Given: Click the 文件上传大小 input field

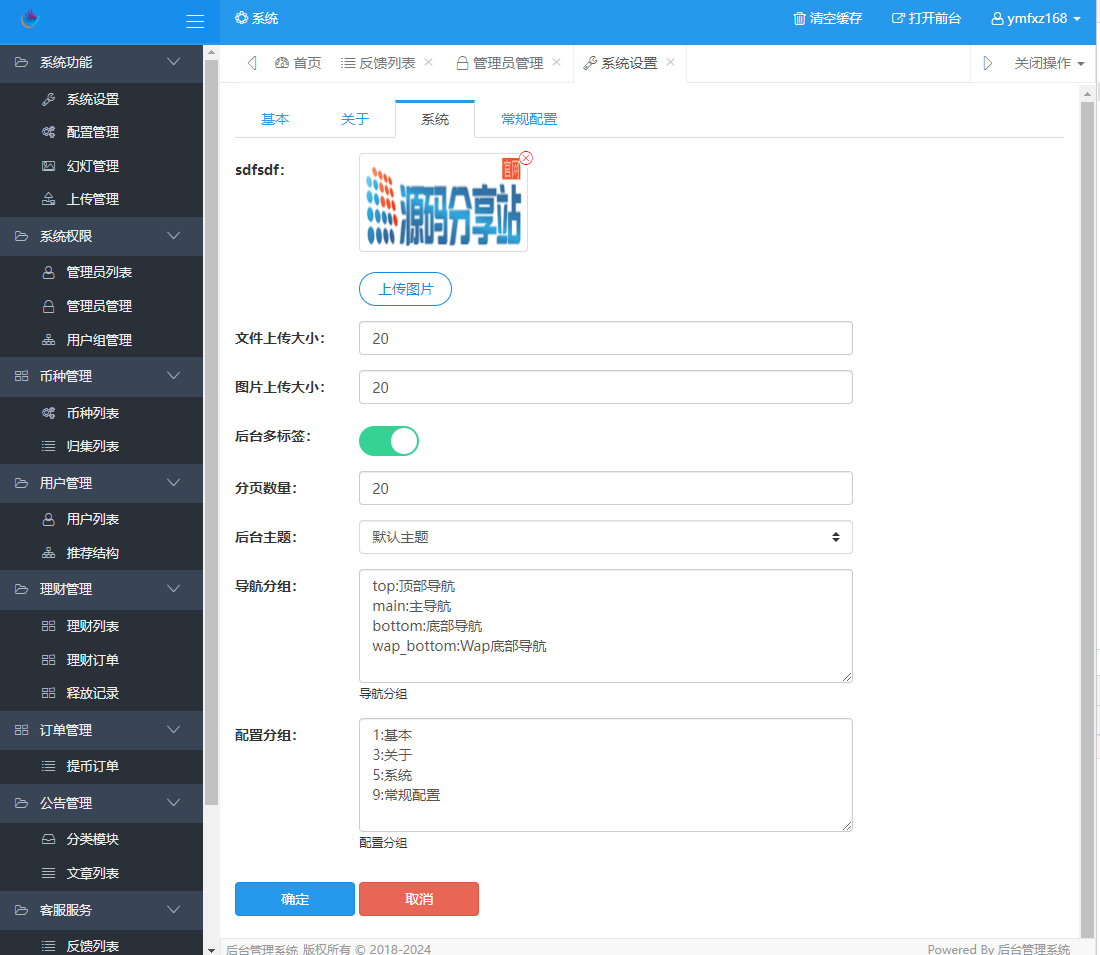Looking at the screenshot, I should pos(605,338).
